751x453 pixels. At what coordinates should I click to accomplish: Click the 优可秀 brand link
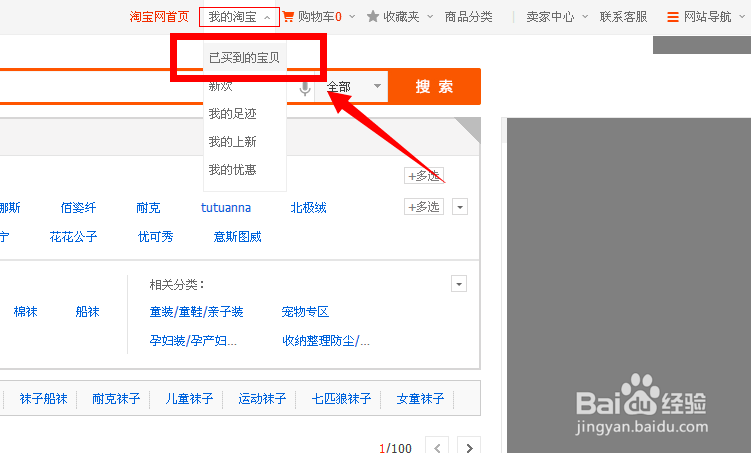(155, 237)
